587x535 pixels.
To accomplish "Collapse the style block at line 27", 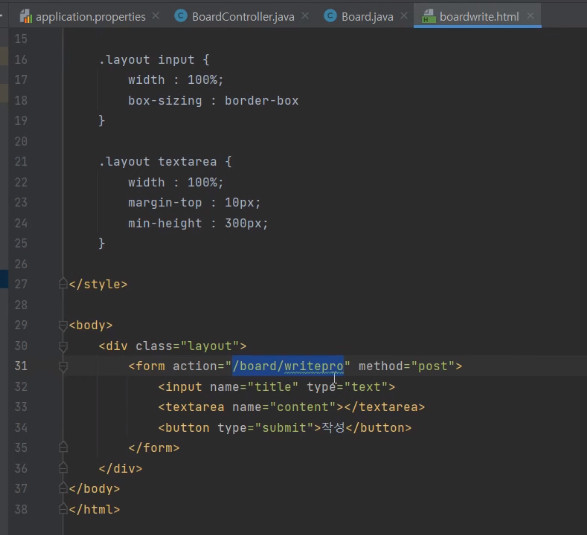I will tap(63, 284).
